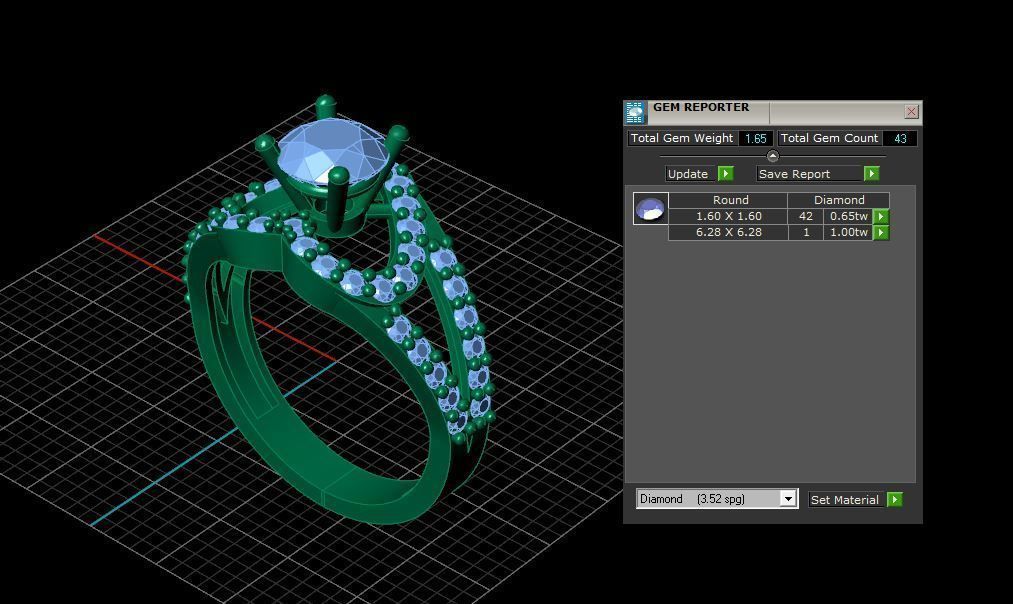
Task: Click the quantity cell showing 1
Action: click(806, 233)
